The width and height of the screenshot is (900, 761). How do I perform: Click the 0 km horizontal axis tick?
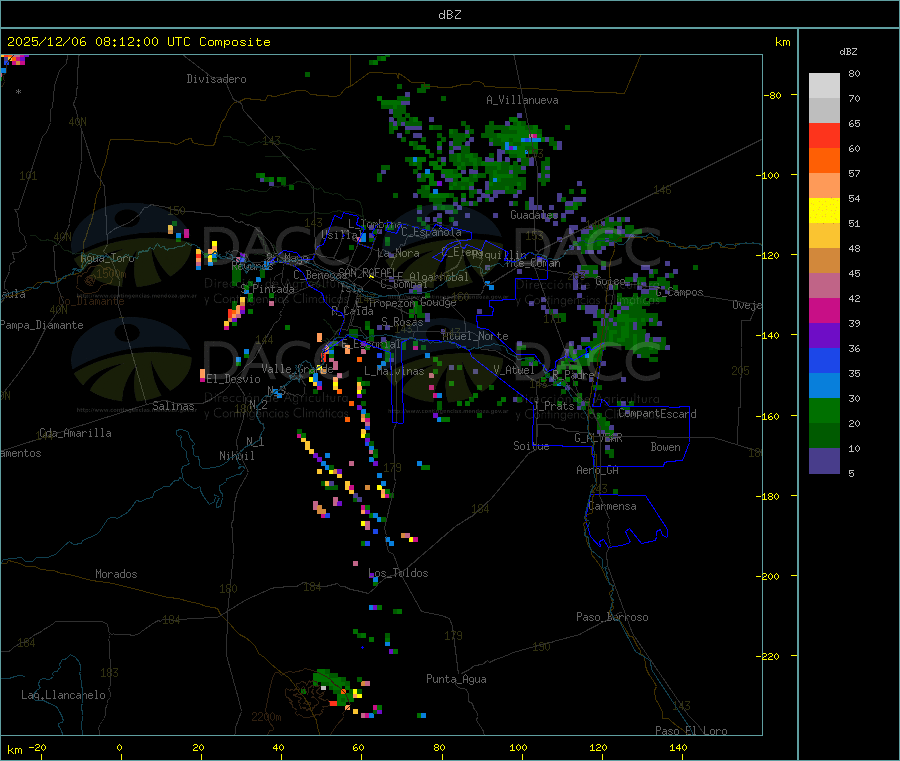pyautogui.click(x=119, y=748)
